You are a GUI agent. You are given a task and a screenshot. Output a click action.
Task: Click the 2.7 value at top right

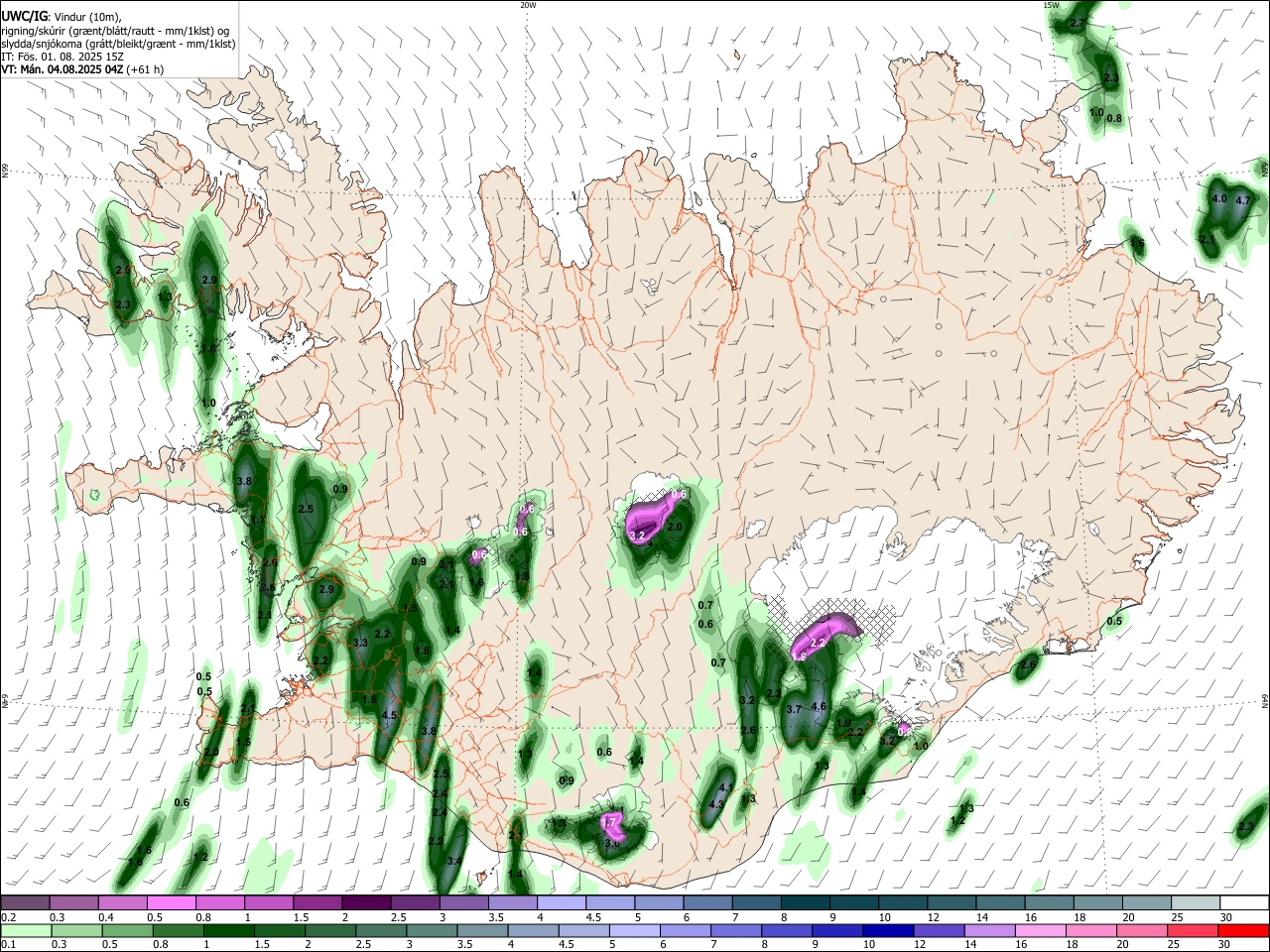coord(1079,23)
